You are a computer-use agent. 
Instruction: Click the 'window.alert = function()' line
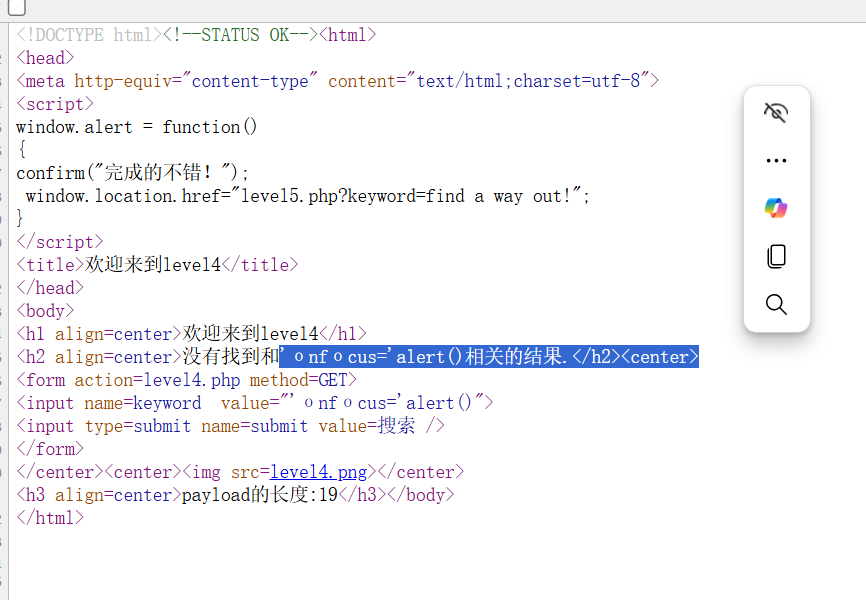coord(136,127)
